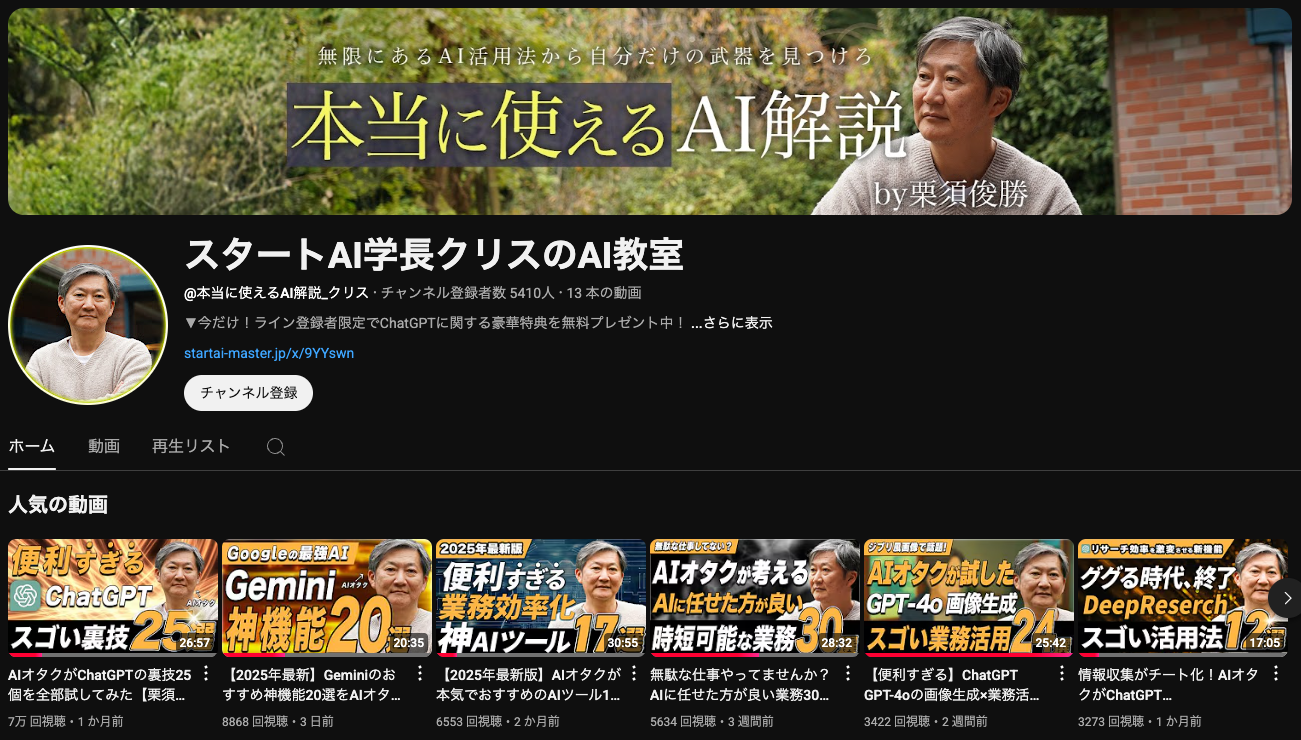Screen dimensions: 1301x740
Task: Open Gemini神機能20 video thumbnail
Action: pos(327,598)
